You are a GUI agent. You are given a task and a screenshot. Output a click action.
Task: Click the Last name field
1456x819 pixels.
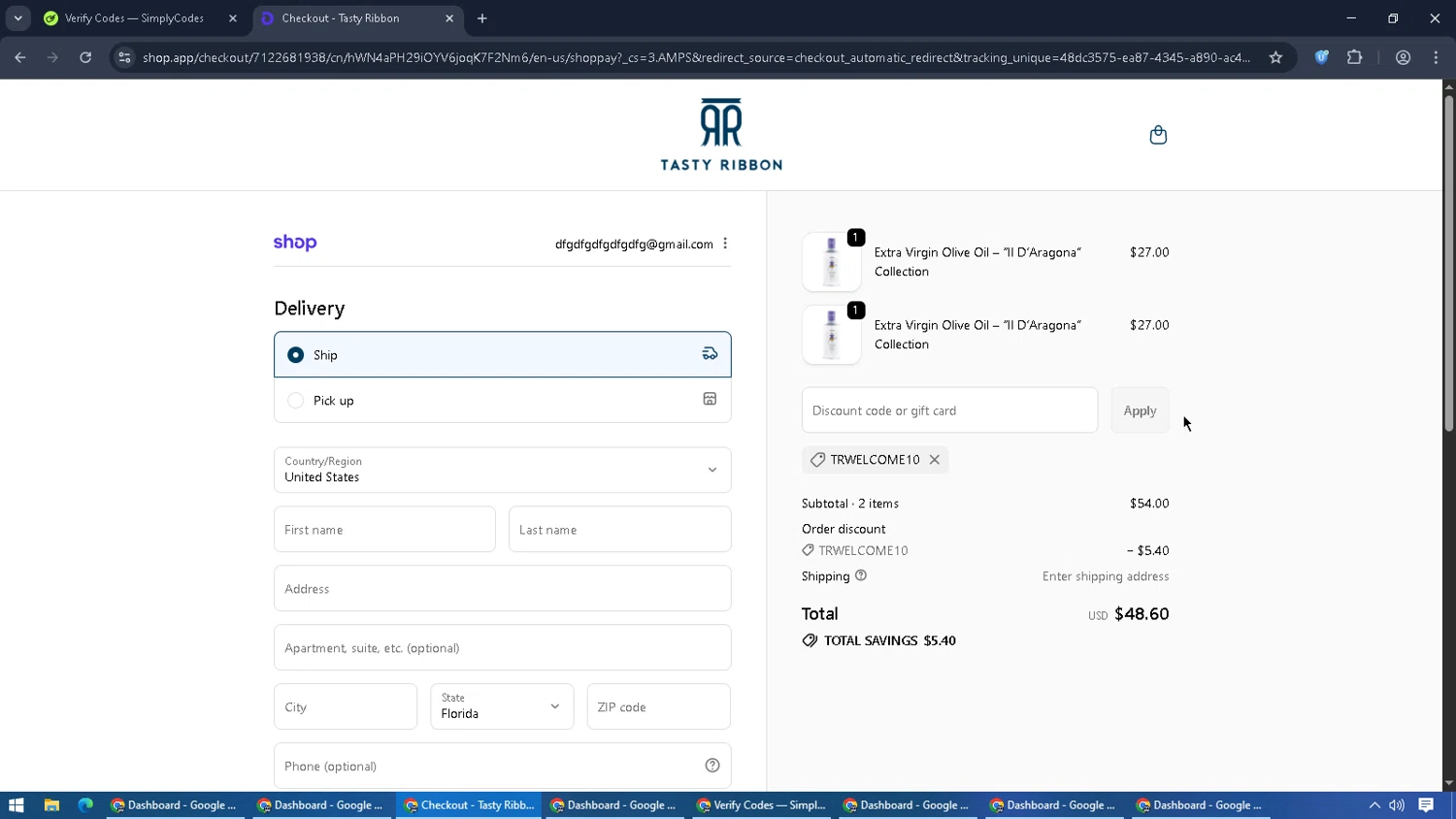pyautogui.click(x=619, y=530)
